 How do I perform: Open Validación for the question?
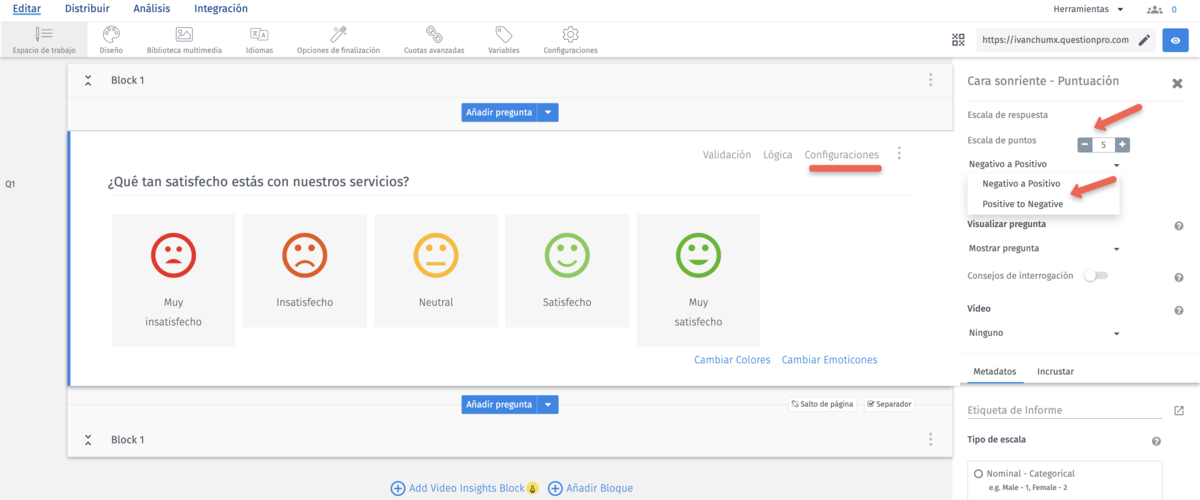point(727,155)
